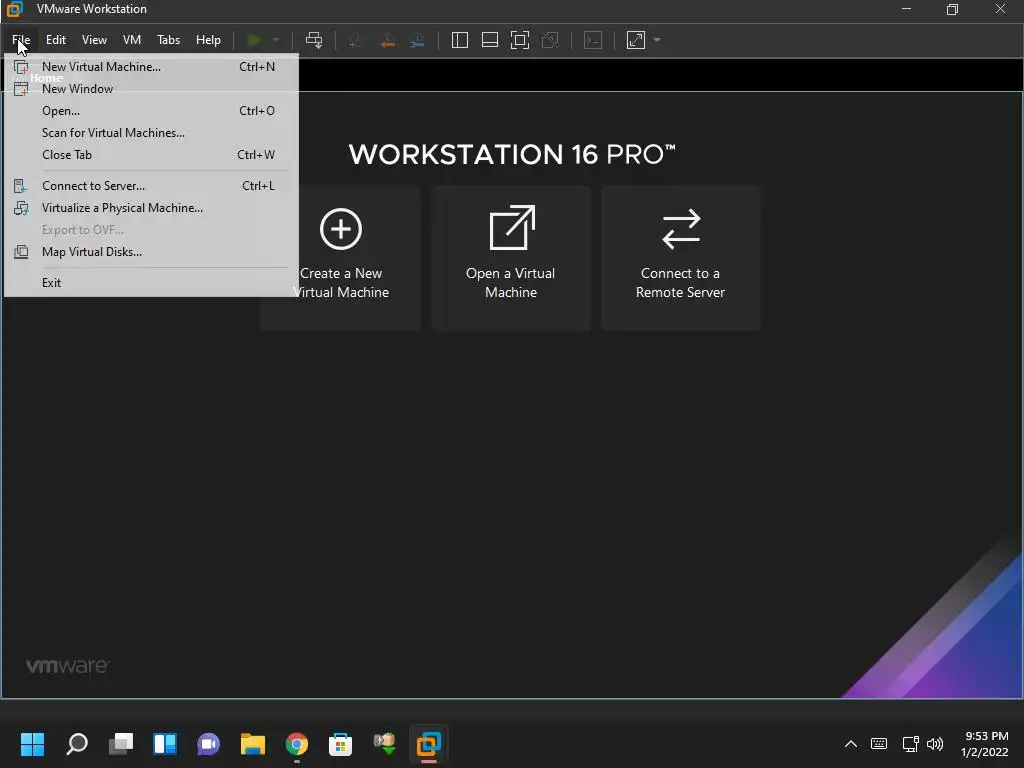Click the green Power On play icon

pos(254,40)
